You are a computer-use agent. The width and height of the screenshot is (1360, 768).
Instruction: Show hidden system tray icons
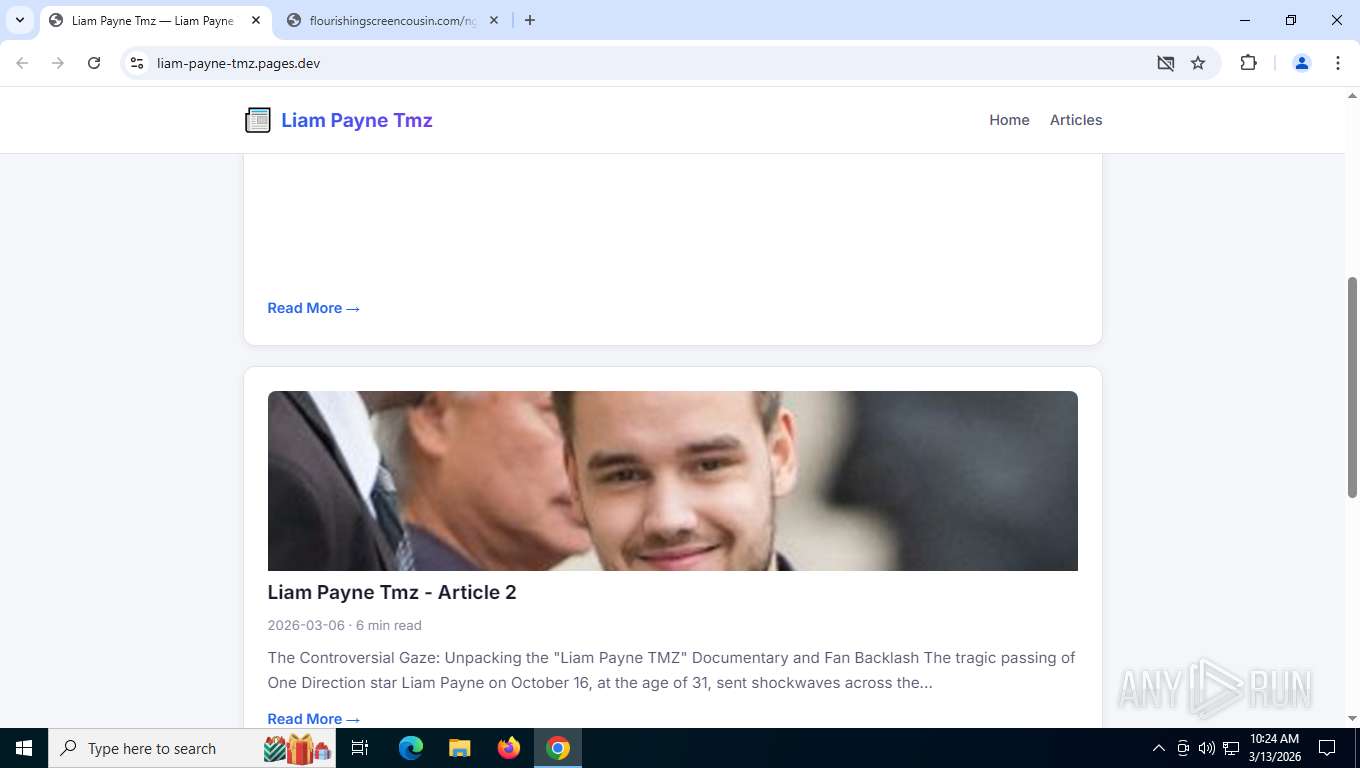click(x=1159, y=748)
